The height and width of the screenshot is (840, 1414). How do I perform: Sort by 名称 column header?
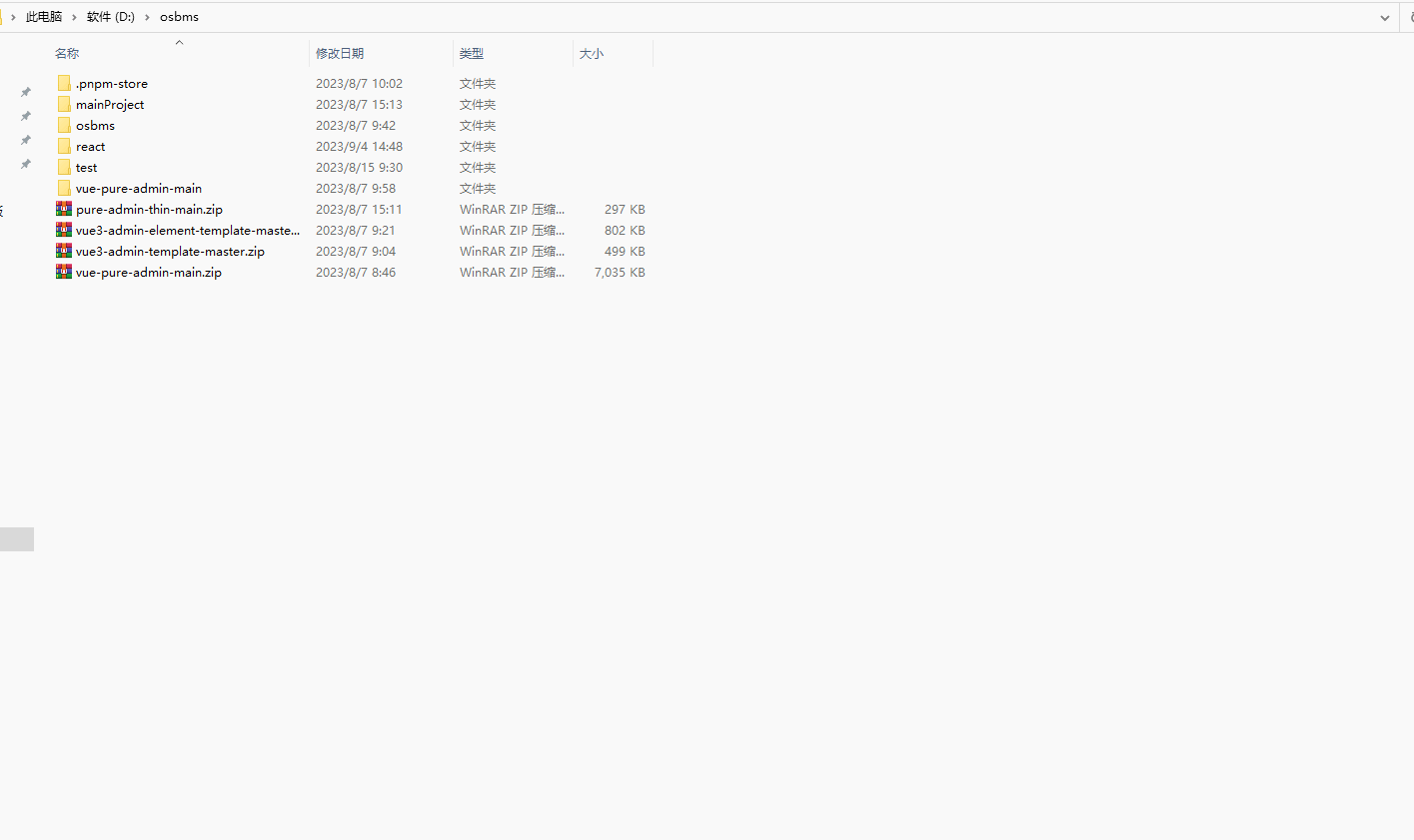click(67, 54)
